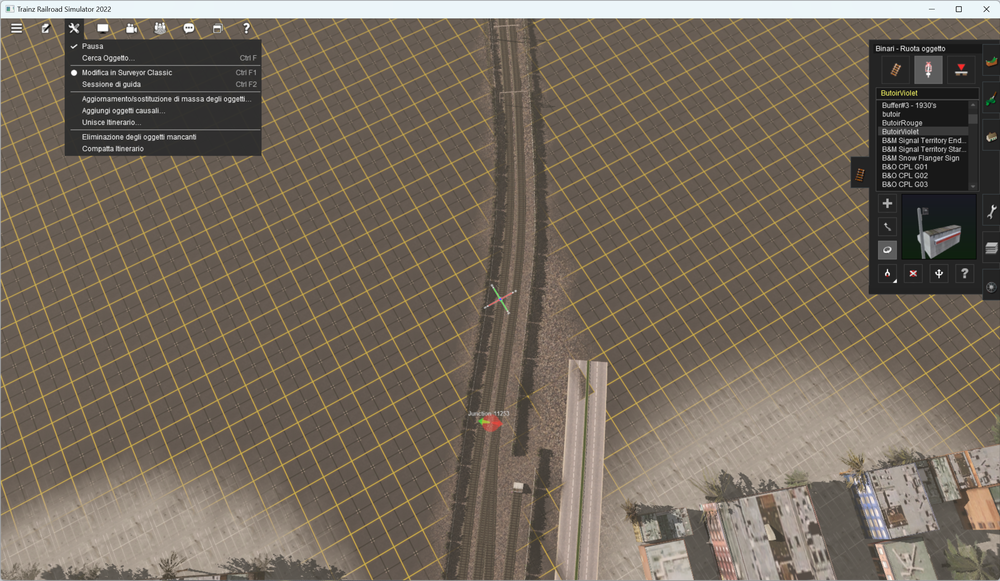Select the red trackmark mode icon
Screen dimensions: 1000x581
click(x=960, y=70)
